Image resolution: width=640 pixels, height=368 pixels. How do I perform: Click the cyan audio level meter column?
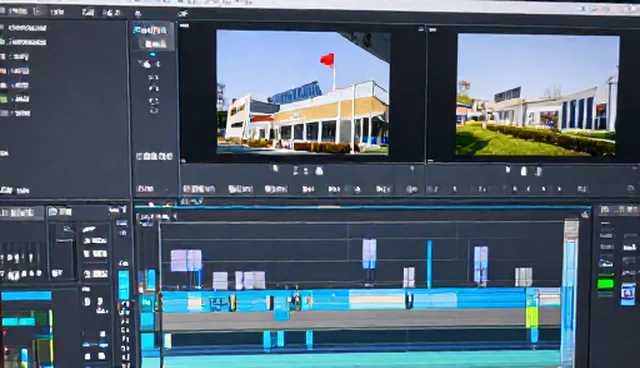tap(123, 285)
